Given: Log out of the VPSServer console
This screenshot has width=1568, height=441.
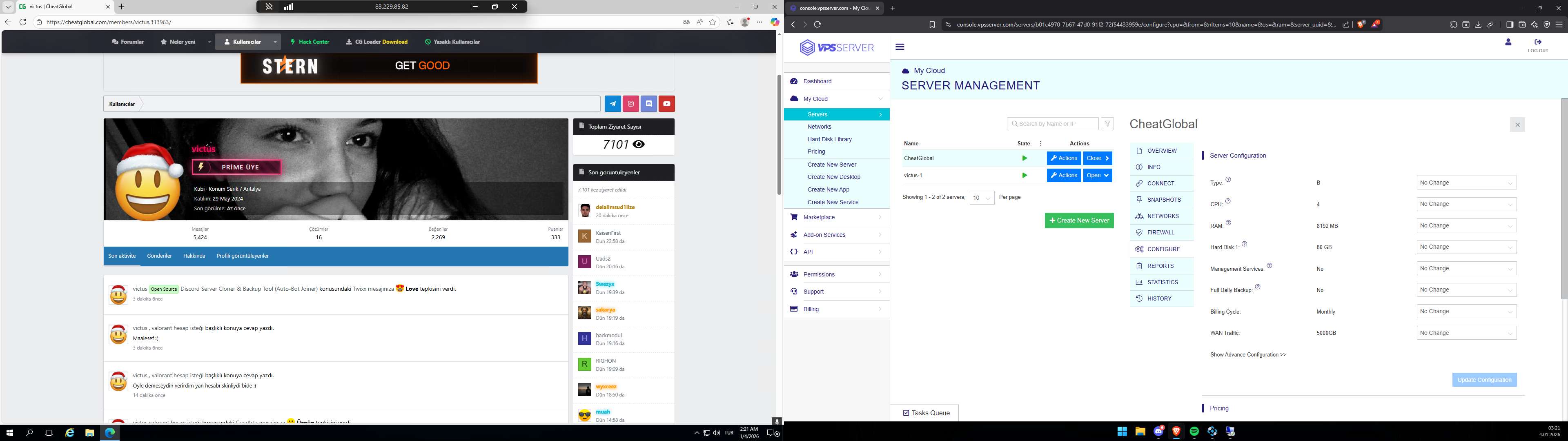Looking at the screenshot, I should 1537,46.
